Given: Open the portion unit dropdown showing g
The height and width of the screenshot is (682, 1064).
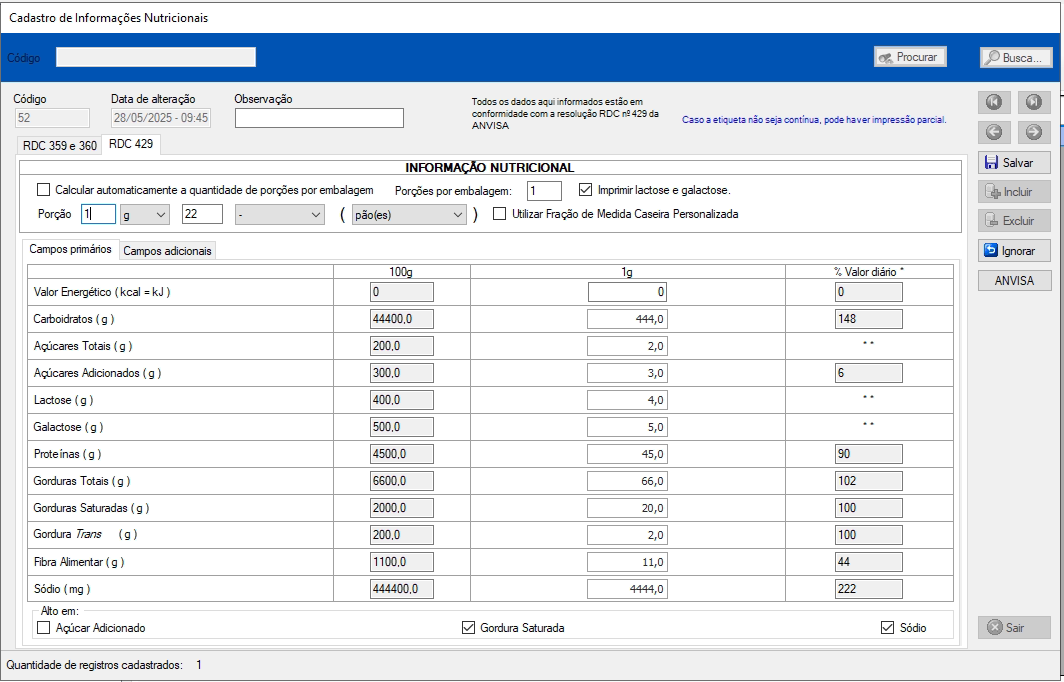Looking at the screenshot, I should 145,214.
